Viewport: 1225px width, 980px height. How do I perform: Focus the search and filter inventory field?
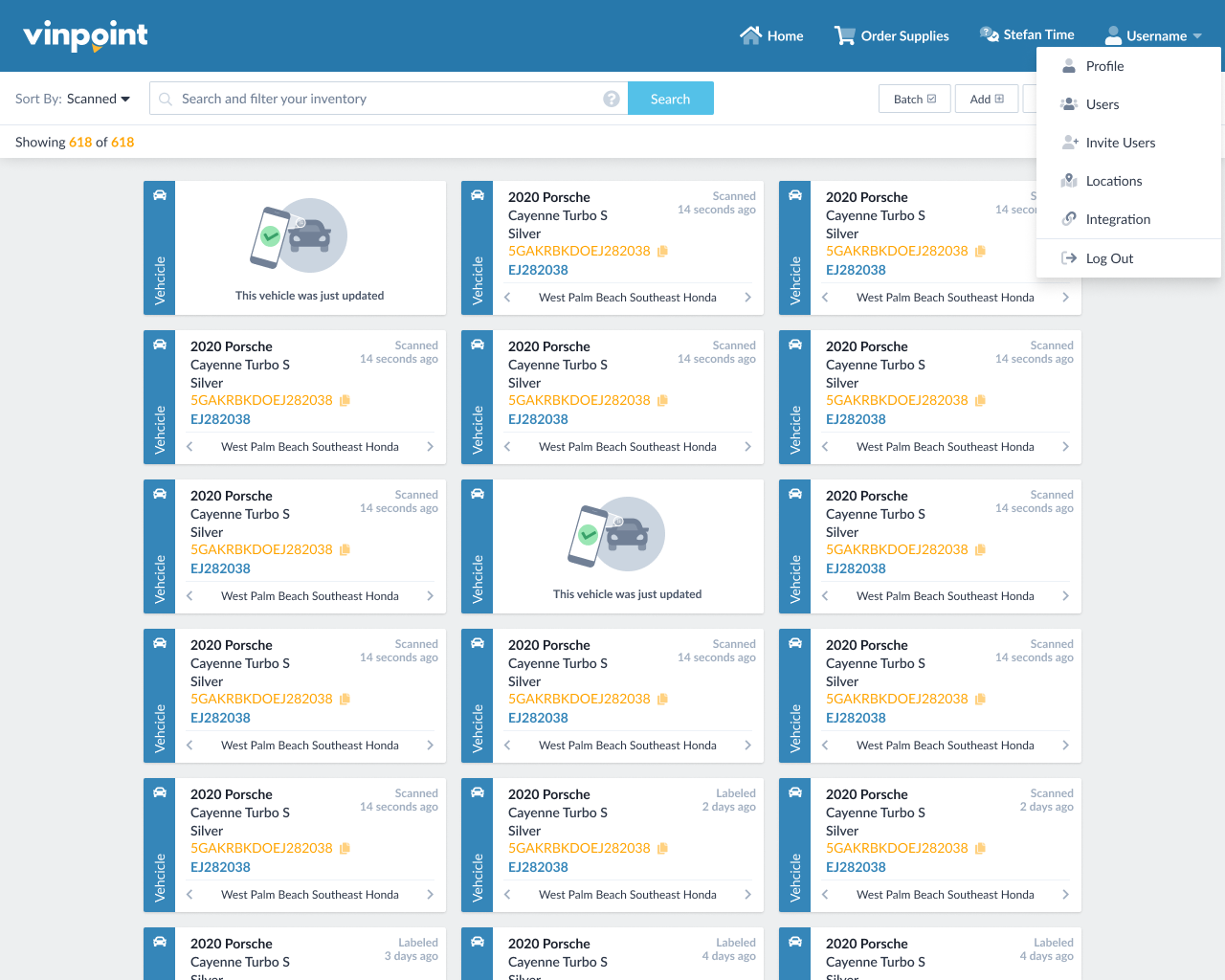click(389, 99)
